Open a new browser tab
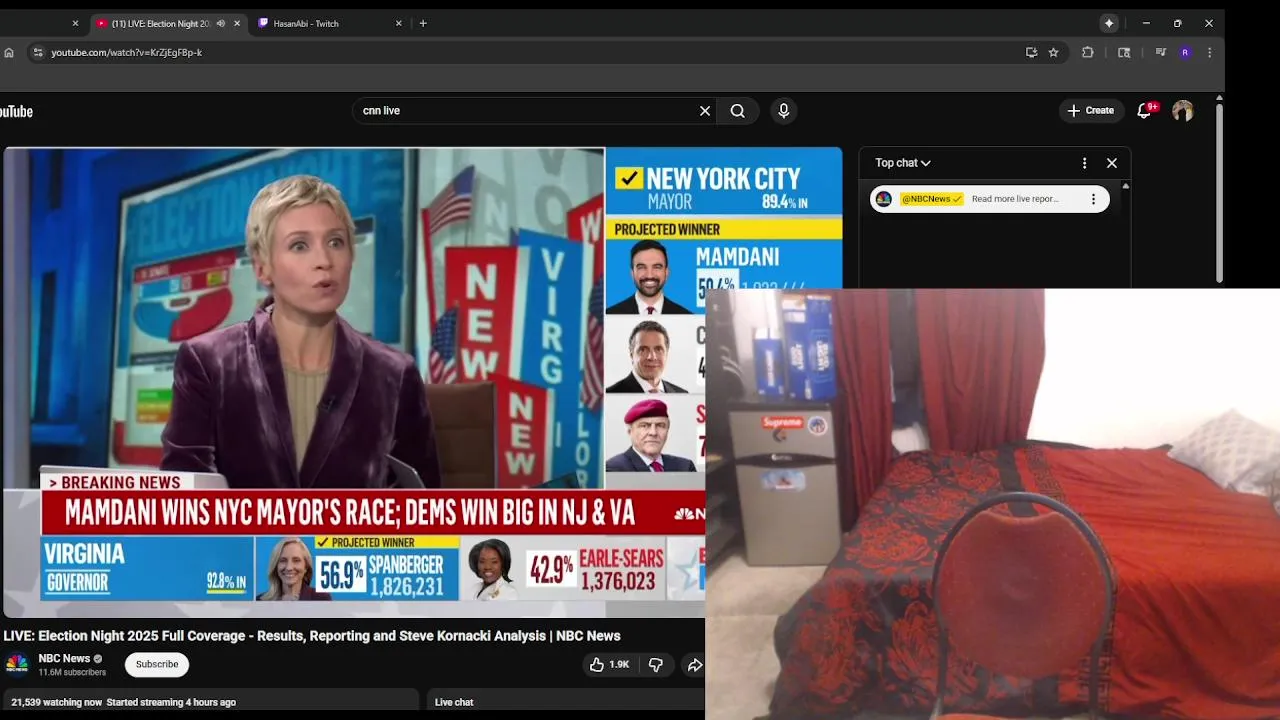Image resolution: width=1280 pixels, height=720 pixels. click(x=423, y=23)
